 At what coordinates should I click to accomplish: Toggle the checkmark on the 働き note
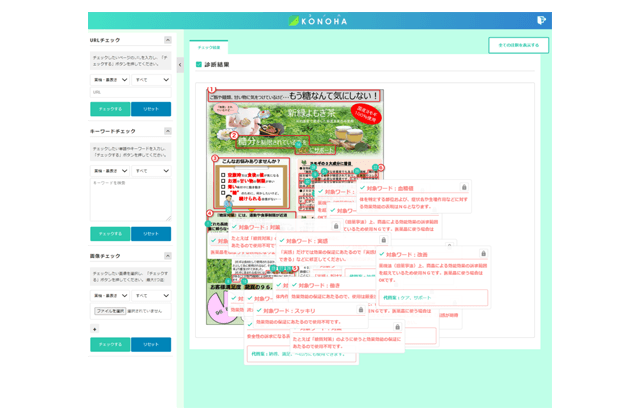[294, 285]
